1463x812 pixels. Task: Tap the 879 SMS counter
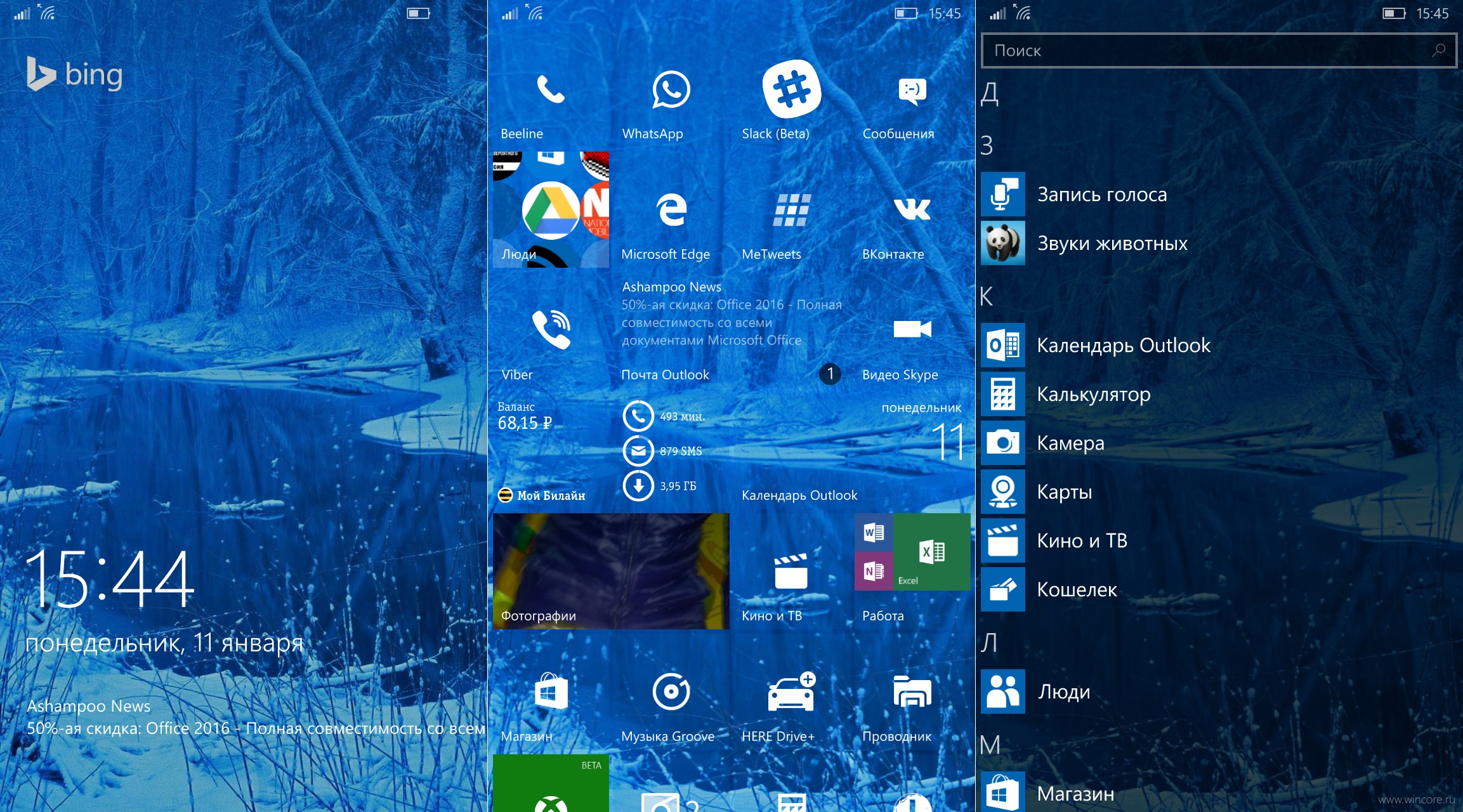tap(663, 451)
